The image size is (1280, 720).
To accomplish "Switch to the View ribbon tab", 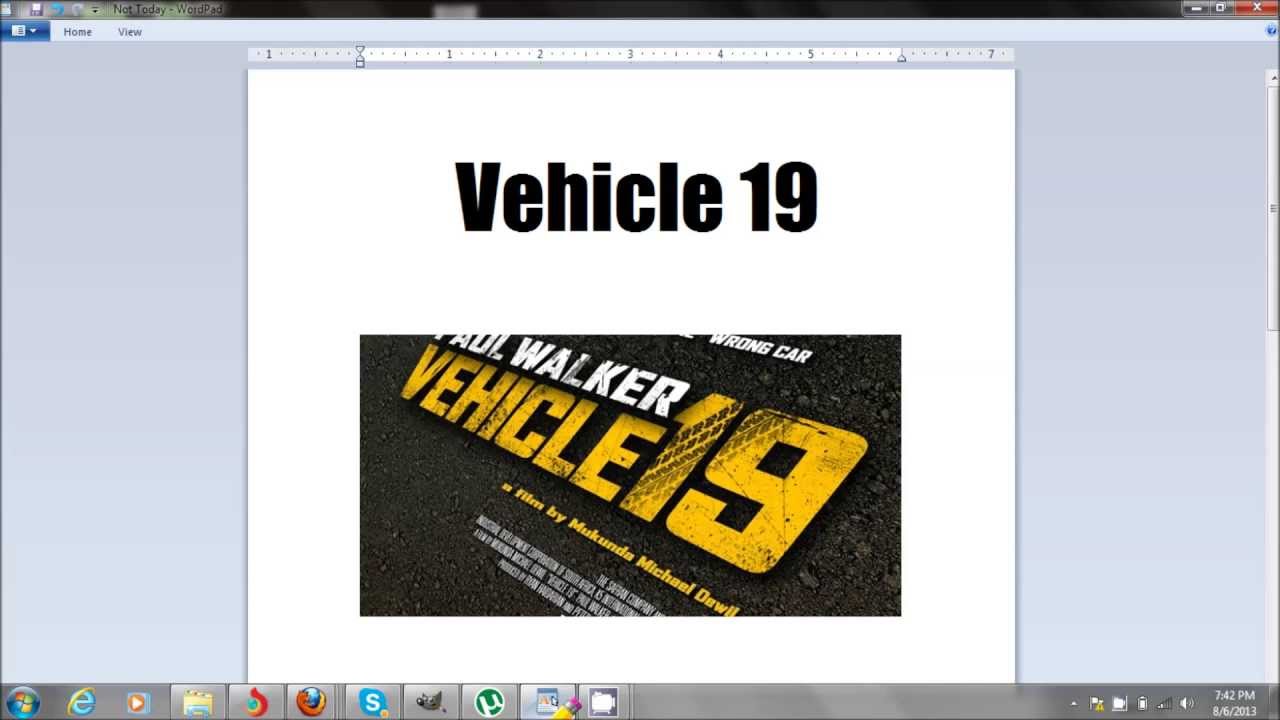I will [130, 32].
